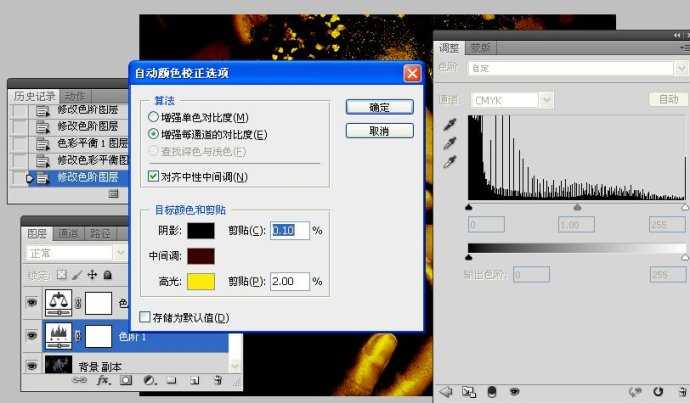Click the gamma field showing 1.00
Screen dimensions: 690x403
(x=576, y=224)
